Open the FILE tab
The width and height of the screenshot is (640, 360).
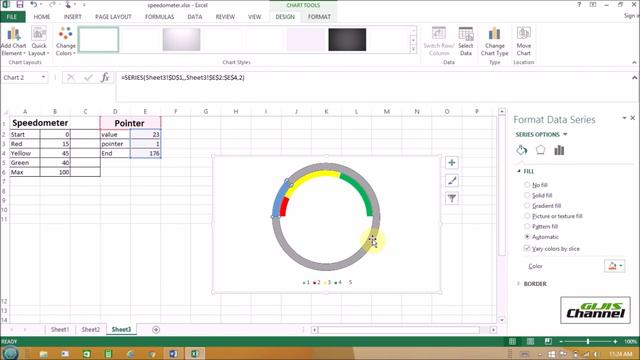(x=12, y=17)
